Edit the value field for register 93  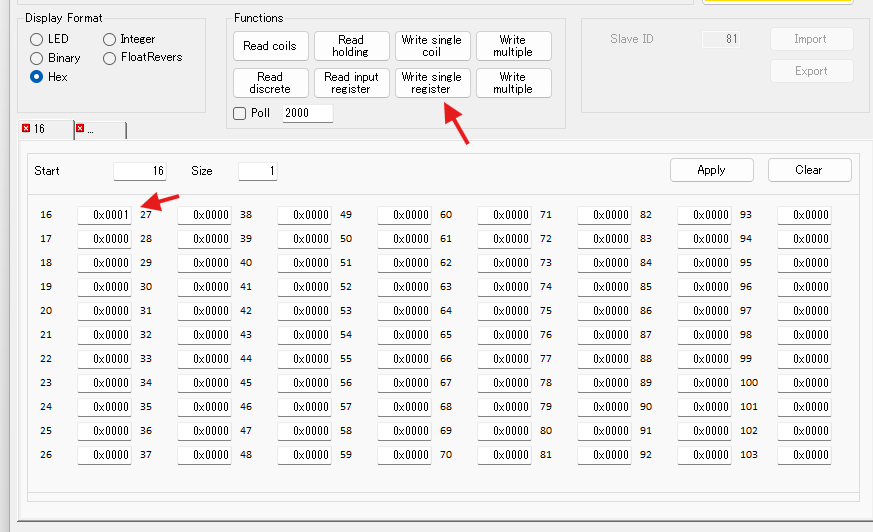coord(805,215)
